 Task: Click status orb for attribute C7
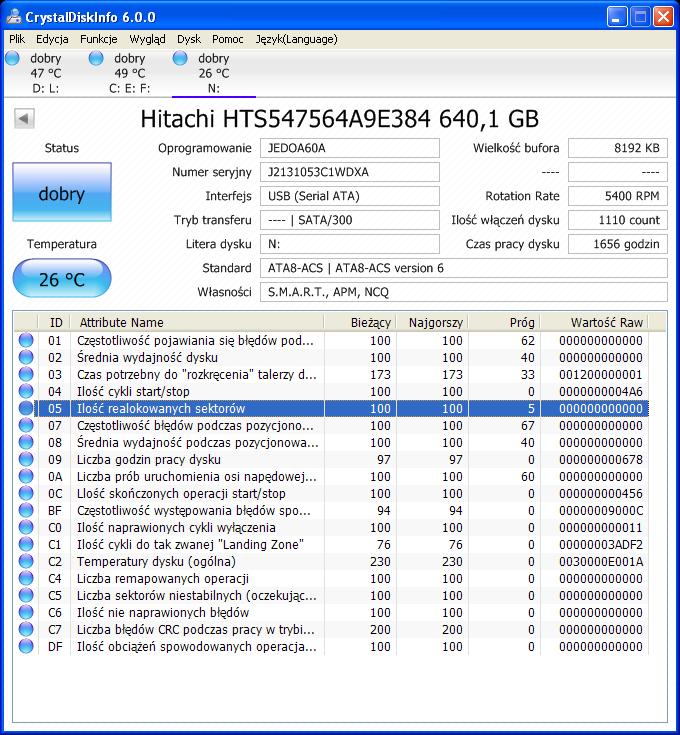point(26,629)
